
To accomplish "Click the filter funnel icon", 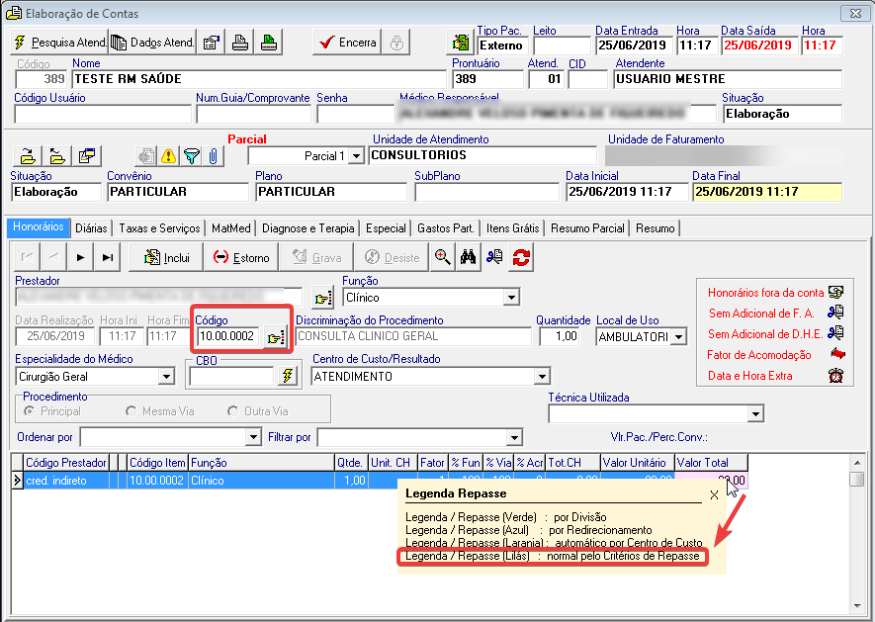I will tap(191, 156).
